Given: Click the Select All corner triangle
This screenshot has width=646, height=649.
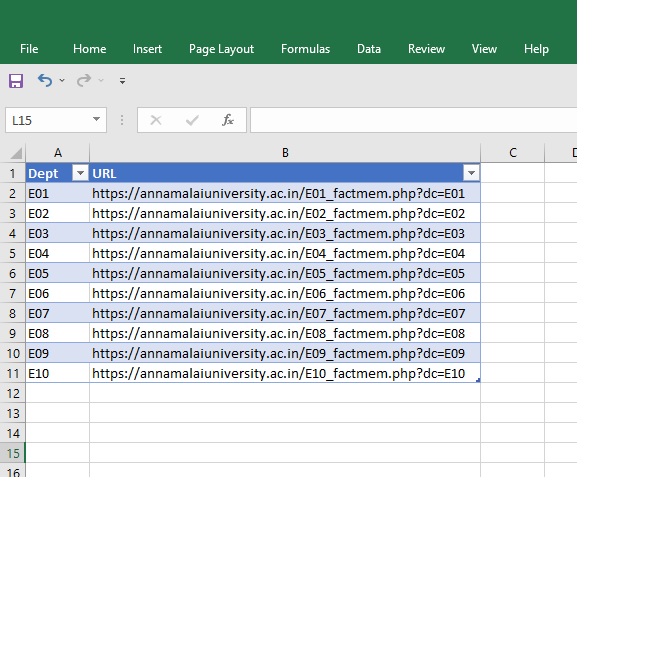Looking at the screenshot, I should click(16, 153).
